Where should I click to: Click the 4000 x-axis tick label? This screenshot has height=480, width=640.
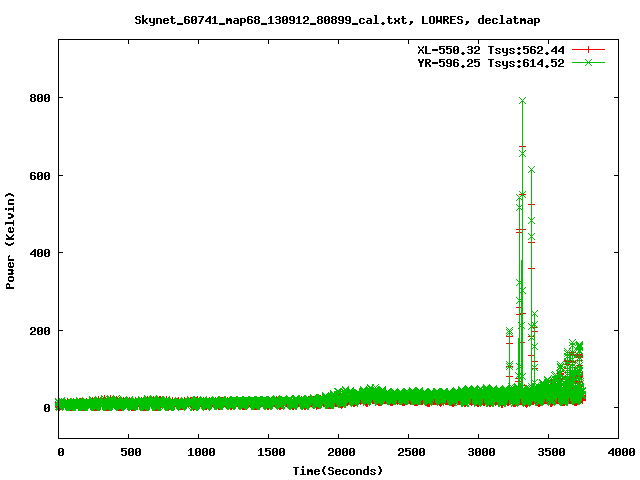pyautogui.click(x=621, y=452)
